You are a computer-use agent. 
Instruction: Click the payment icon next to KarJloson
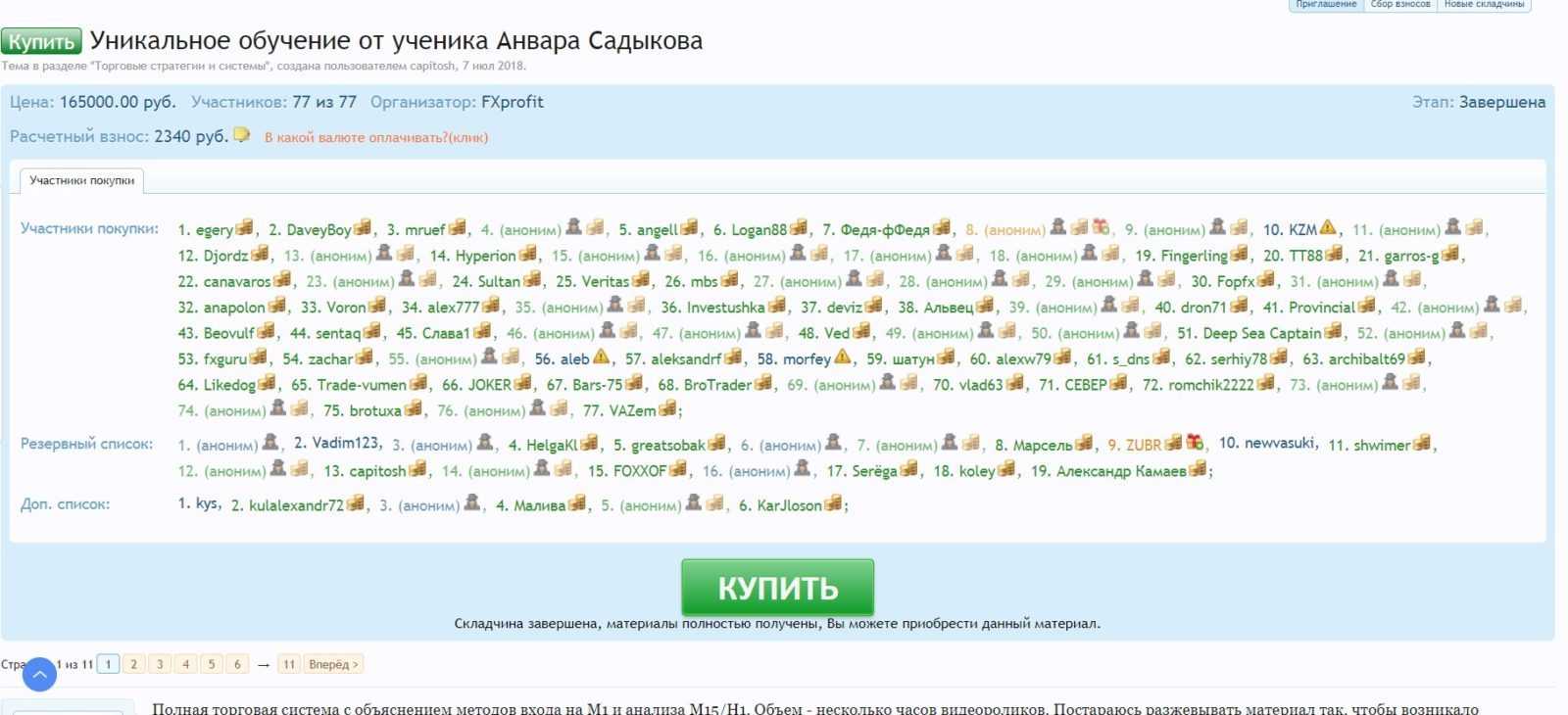tap(833, 503)
